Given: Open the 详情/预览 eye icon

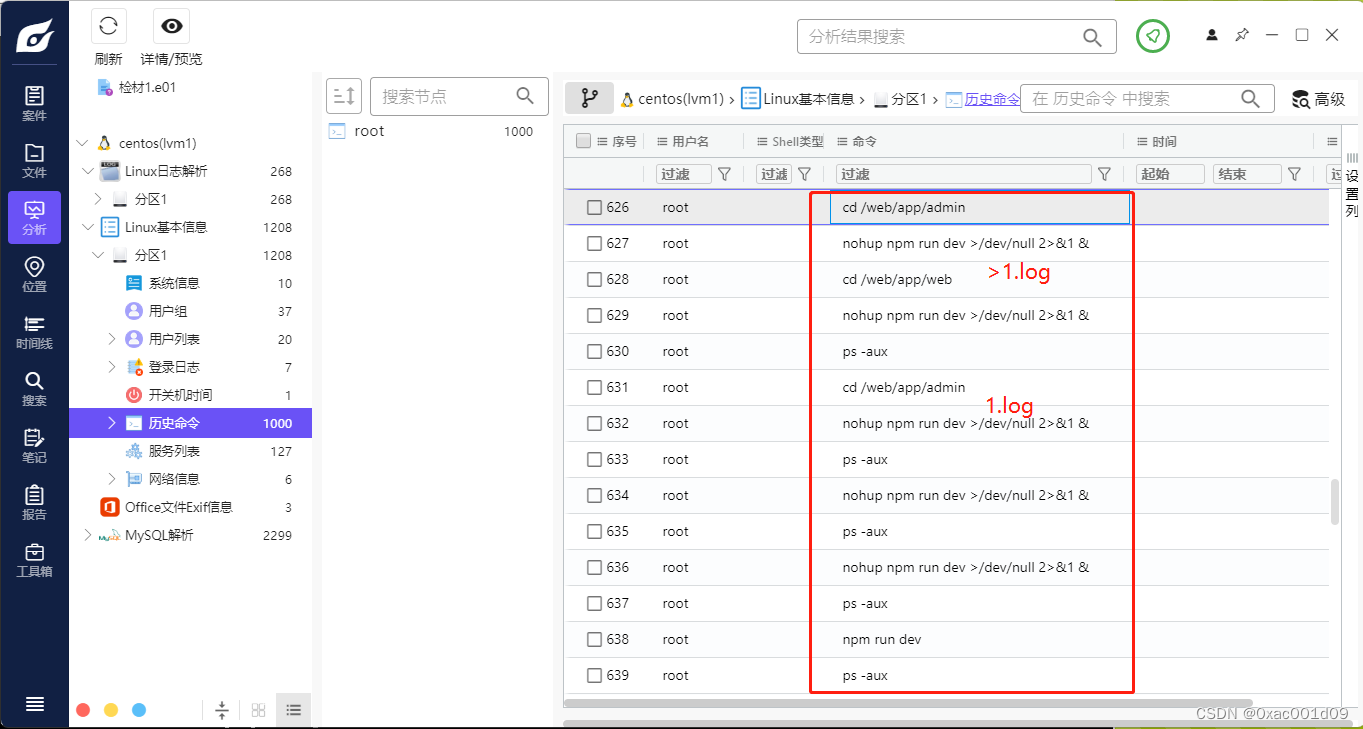Looking at the screenshot, I should [x=171, y=26].
